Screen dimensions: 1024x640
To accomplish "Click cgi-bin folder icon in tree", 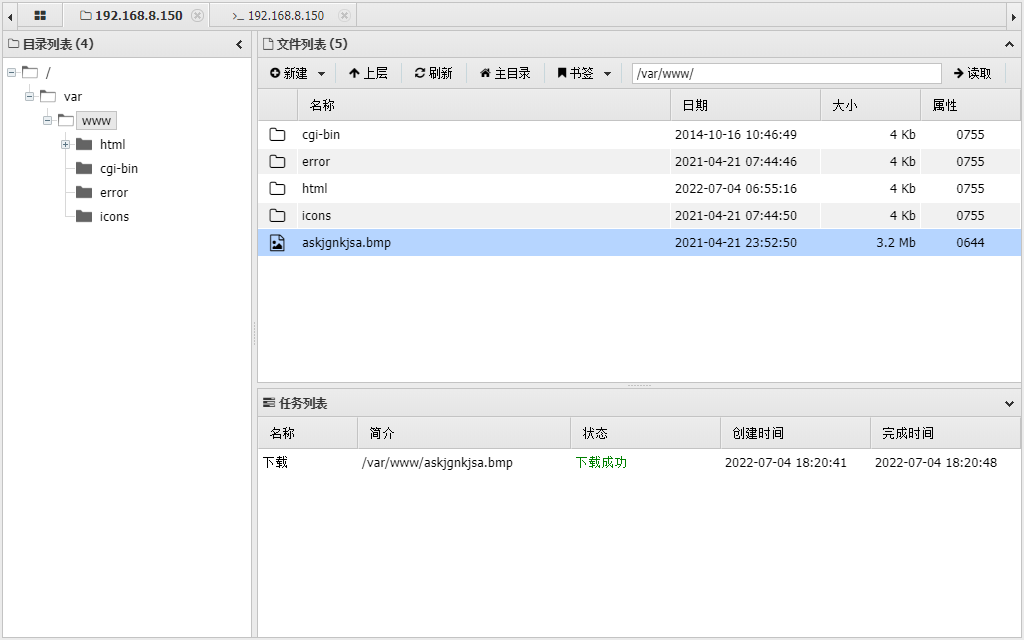I will click(84, 168).
